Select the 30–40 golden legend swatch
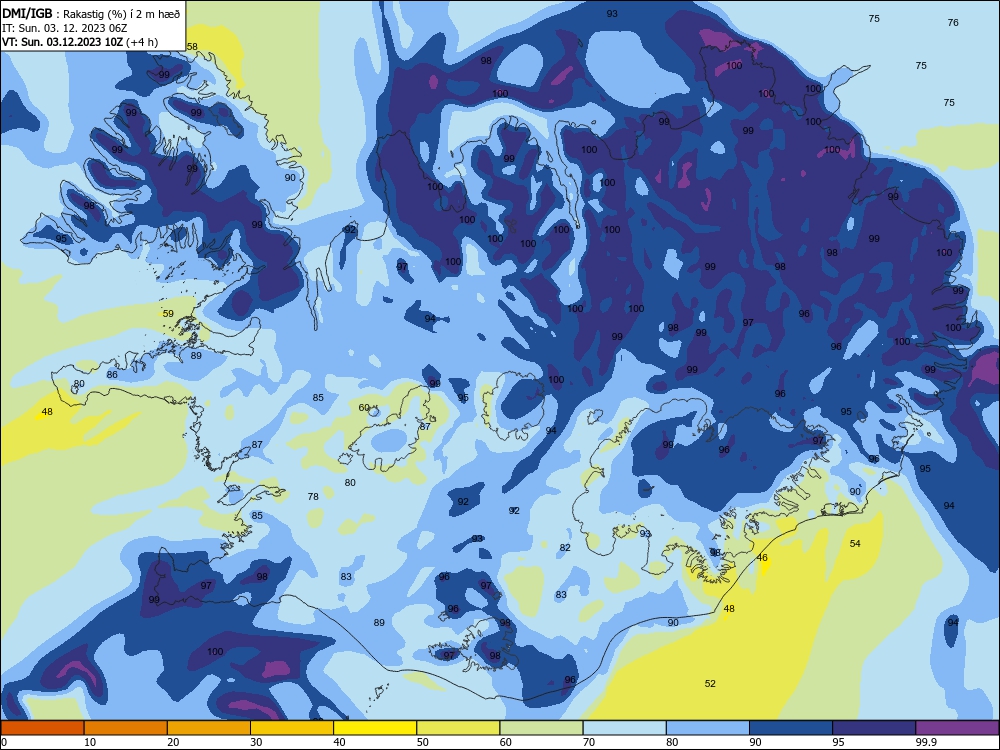1000x750 pixels. point(292,728)
